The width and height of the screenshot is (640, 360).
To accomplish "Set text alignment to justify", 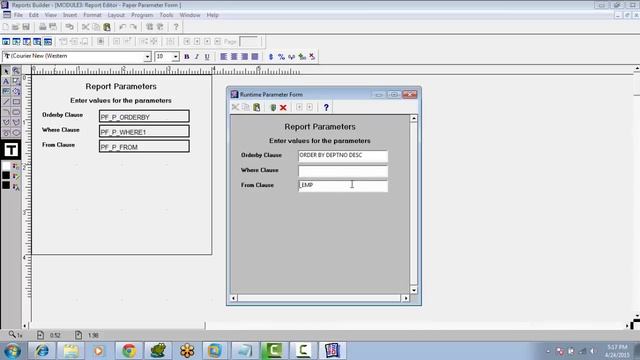I will click(x=255, y=57).
